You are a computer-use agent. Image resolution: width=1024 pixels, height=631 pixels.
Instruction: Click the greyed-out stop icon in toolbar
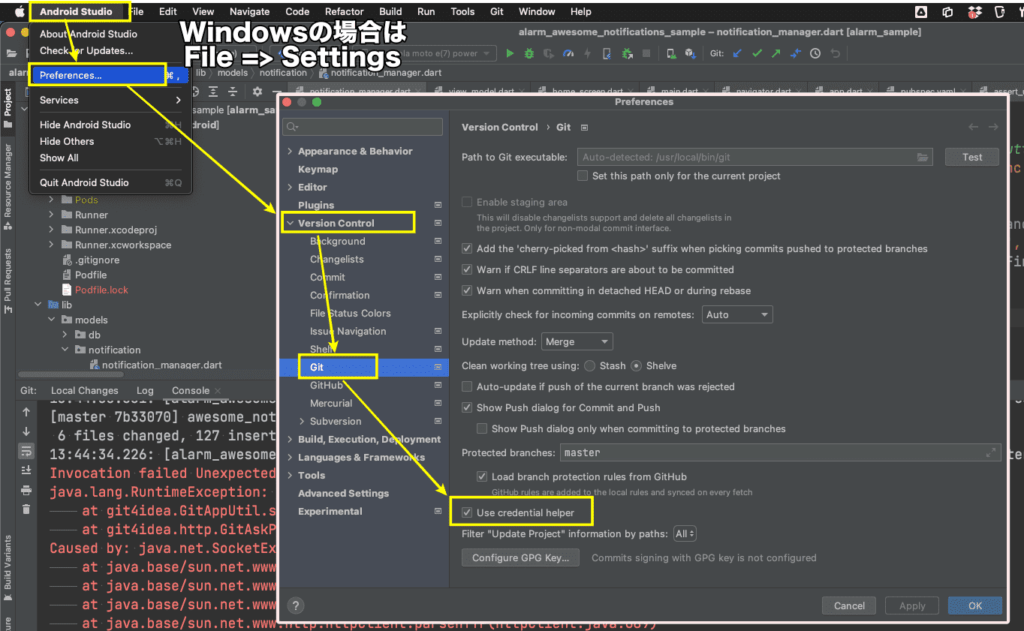click(x=647, y=54)
